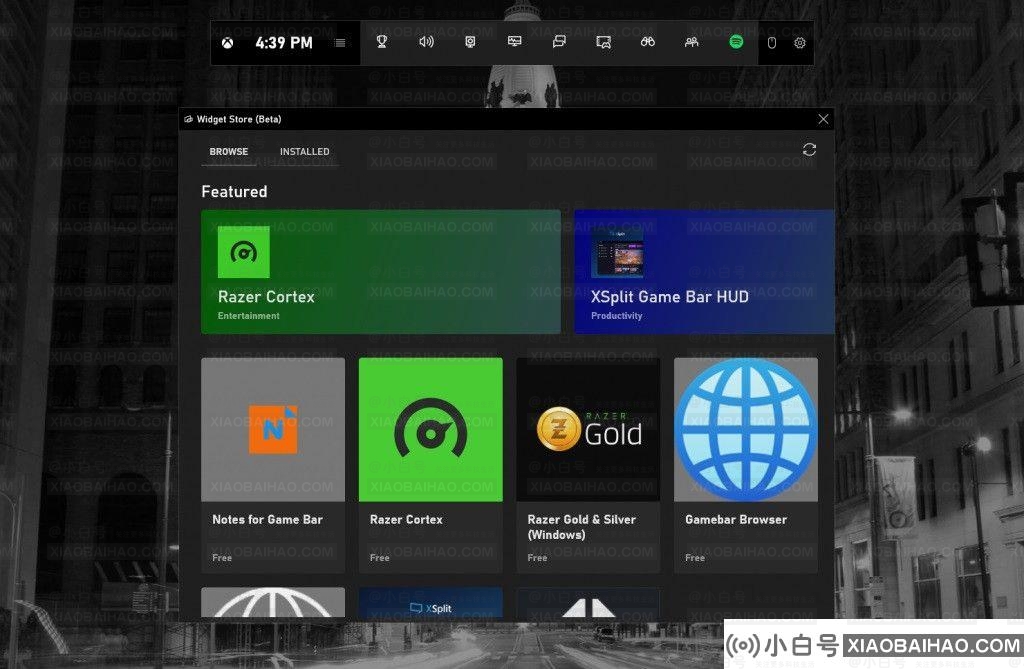Screen dimensions: 1024x669
Task: Switch to the BROWSE tab
Action: click(229, 152)
